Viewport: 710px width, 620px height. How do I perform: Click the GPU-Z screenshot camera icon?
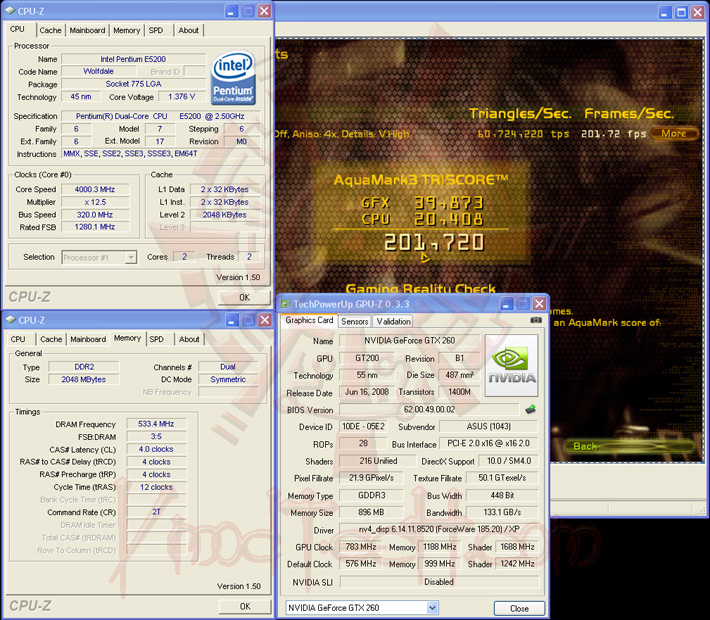click(536, 320)
